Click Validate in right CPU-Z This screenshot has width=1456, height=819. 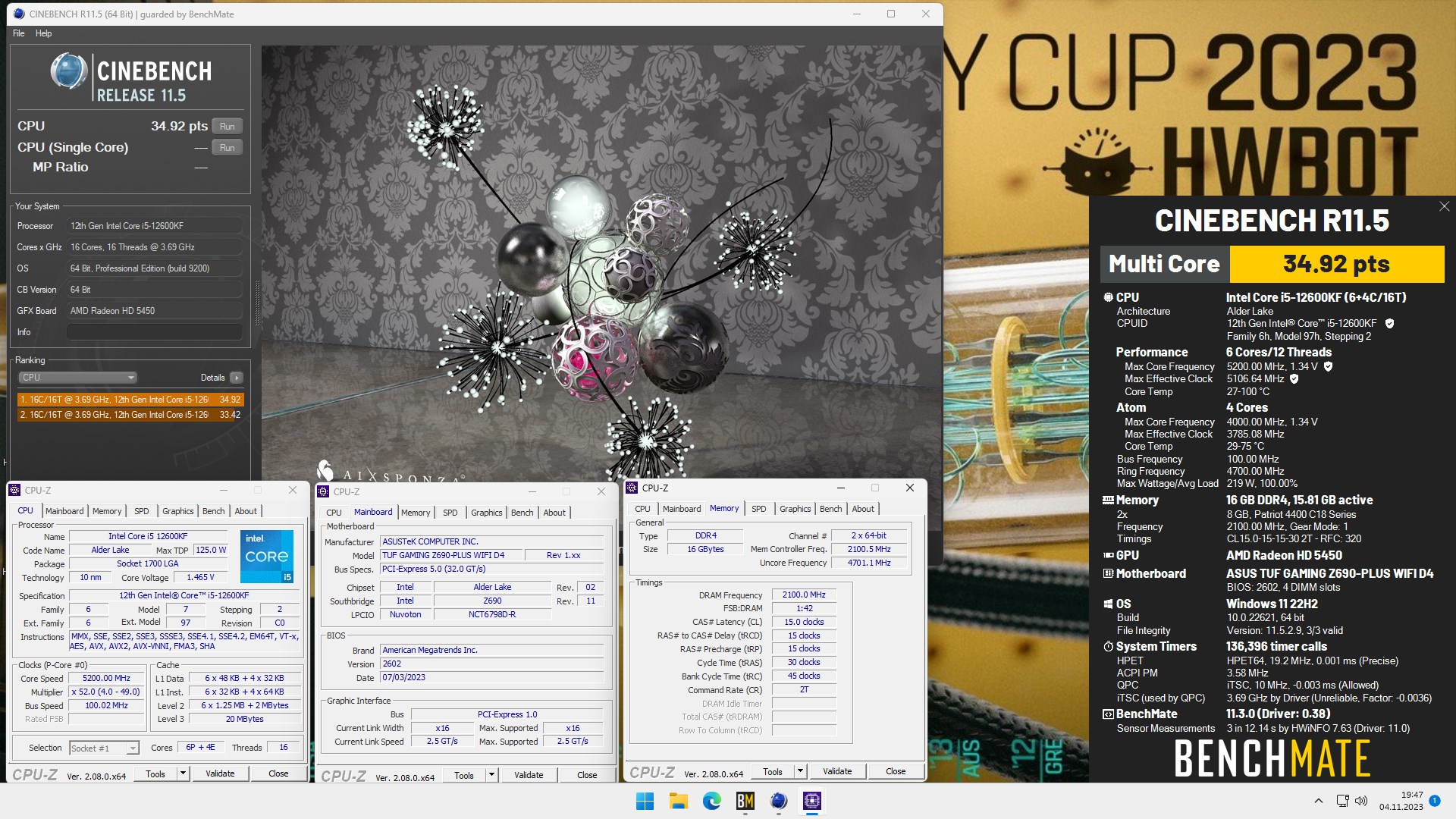[x=837, y=771]
